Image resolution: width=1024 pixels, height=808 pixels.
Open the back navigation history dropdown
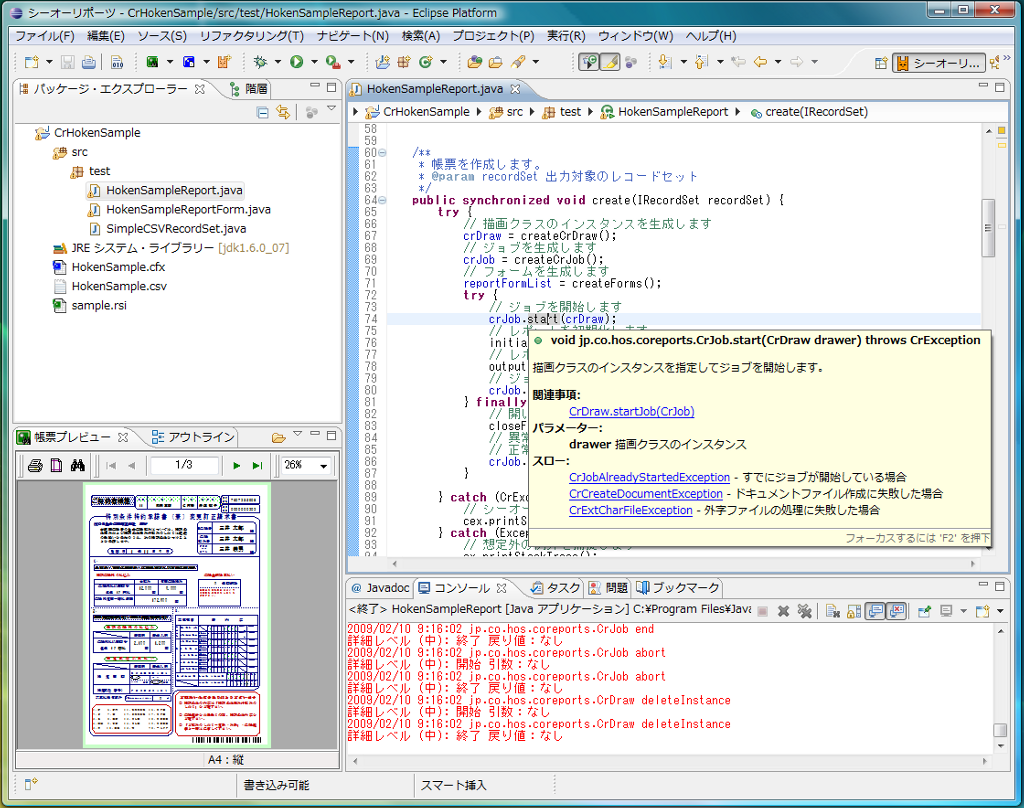[x=778, y=62]
